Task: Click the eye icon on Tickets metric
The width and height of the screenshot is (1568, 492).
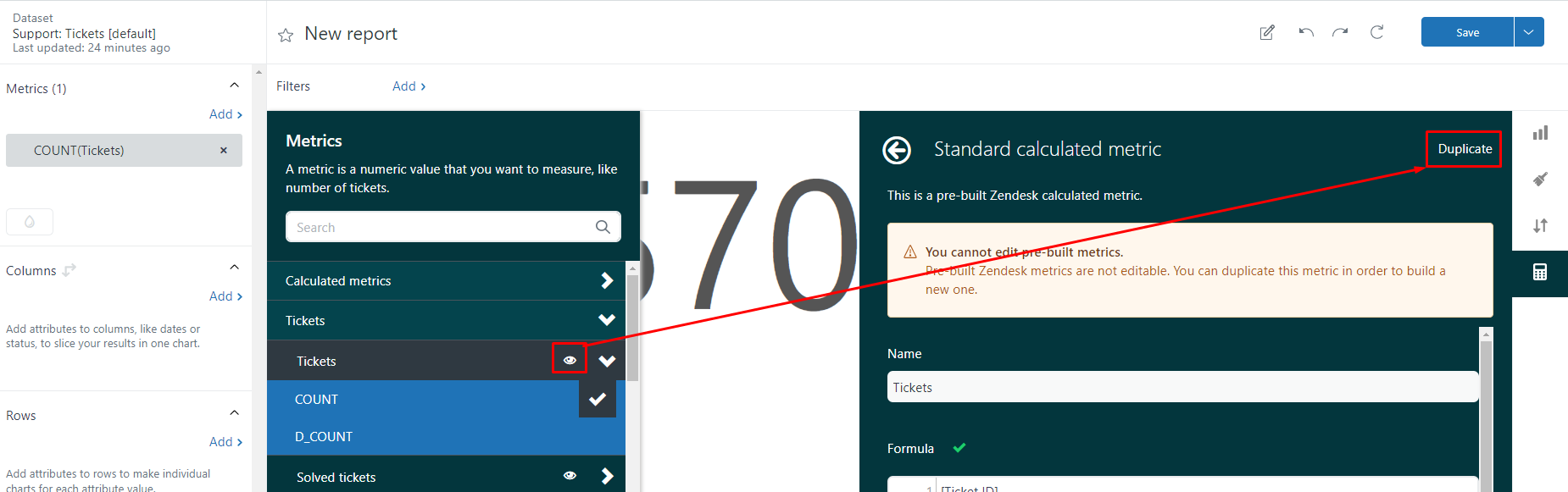Action: pos(570,360)
